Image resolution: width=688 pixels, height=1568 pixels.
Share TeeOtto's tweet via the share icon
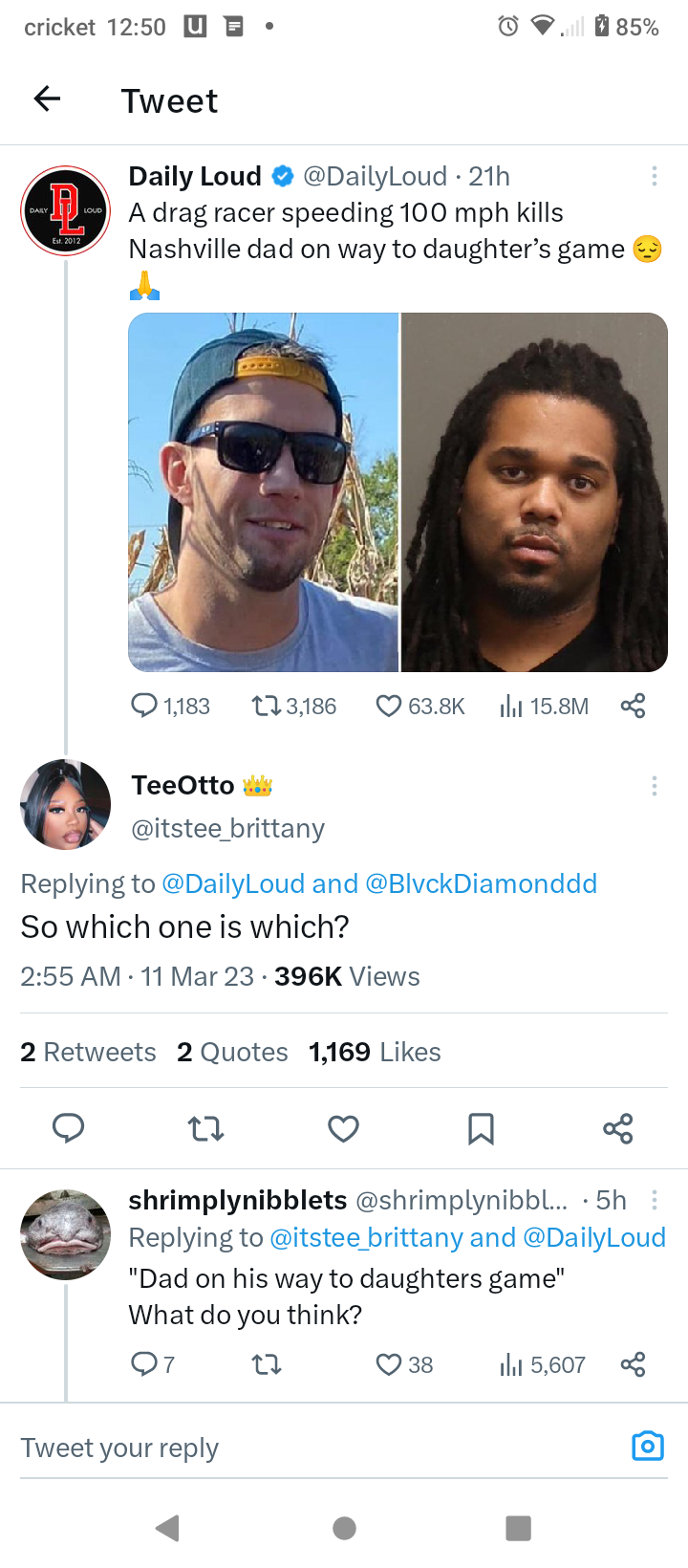click(618, 1129)
